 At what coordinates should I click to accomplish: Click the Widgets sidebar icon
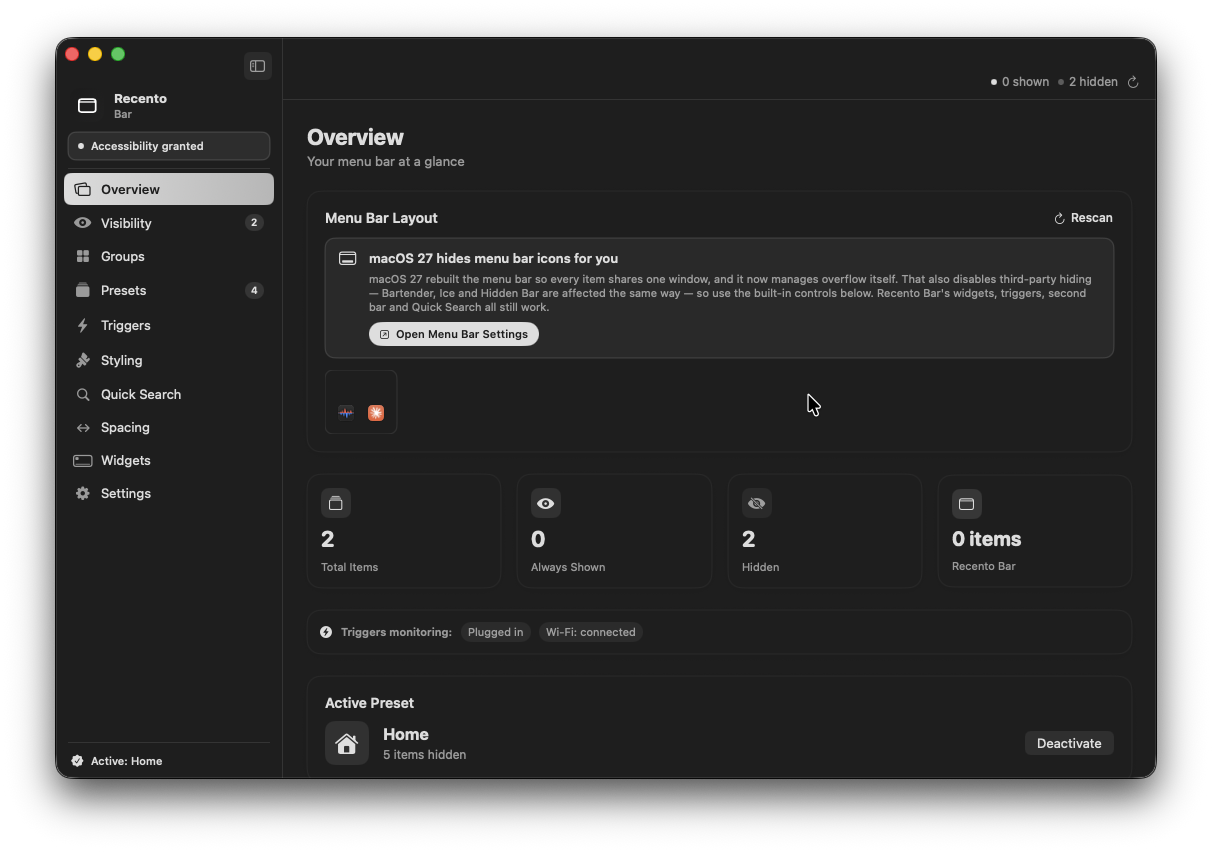pos(83,460)
